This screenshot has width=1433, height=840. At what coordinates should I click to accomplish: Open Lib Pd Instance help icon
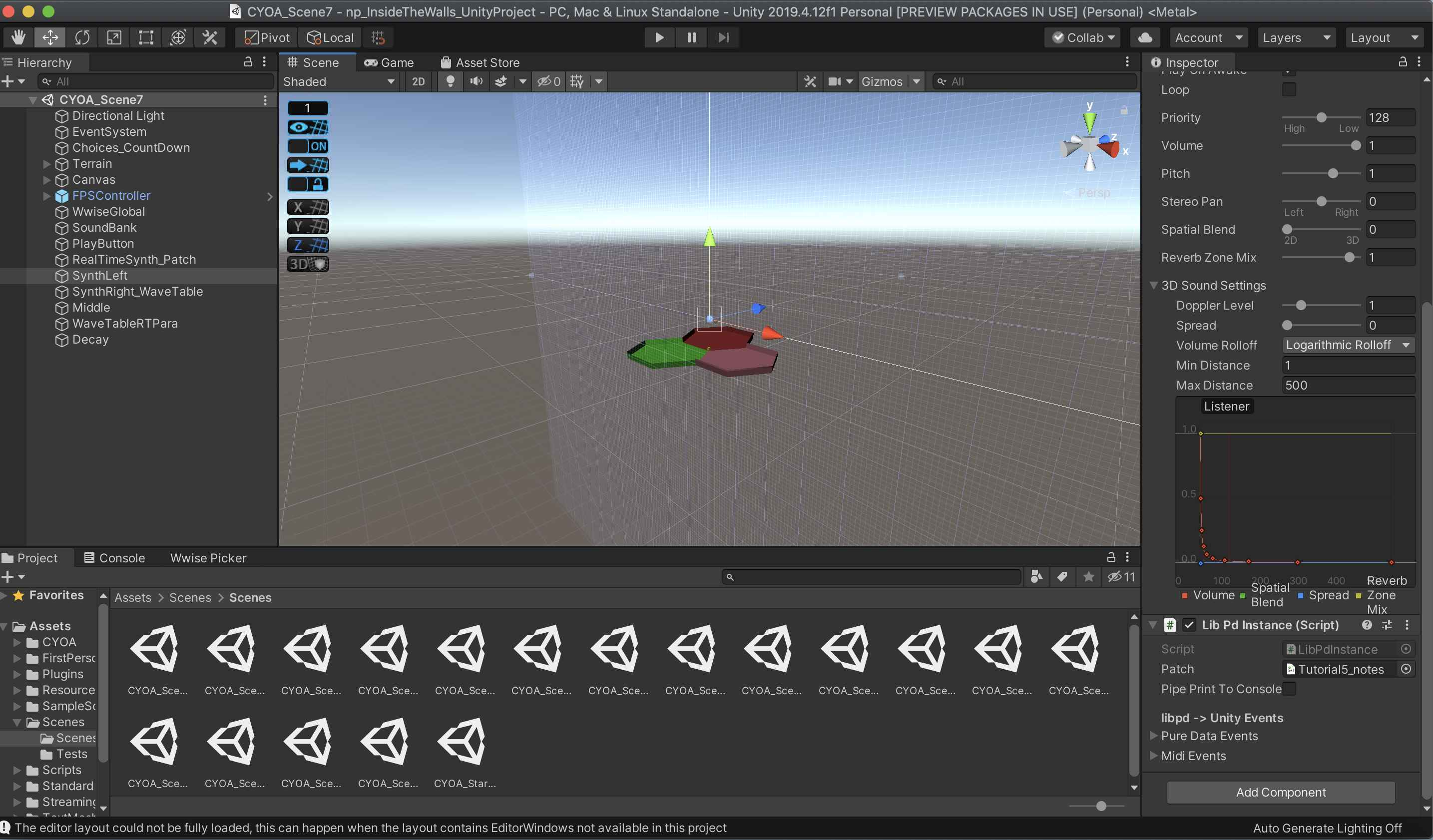1367,625
